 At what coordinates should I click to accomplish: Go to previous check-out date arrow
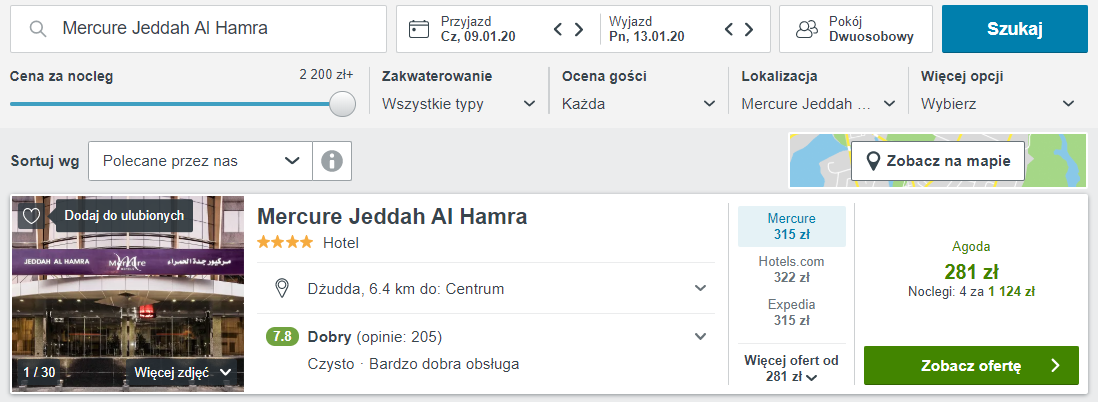coord(730,29)
